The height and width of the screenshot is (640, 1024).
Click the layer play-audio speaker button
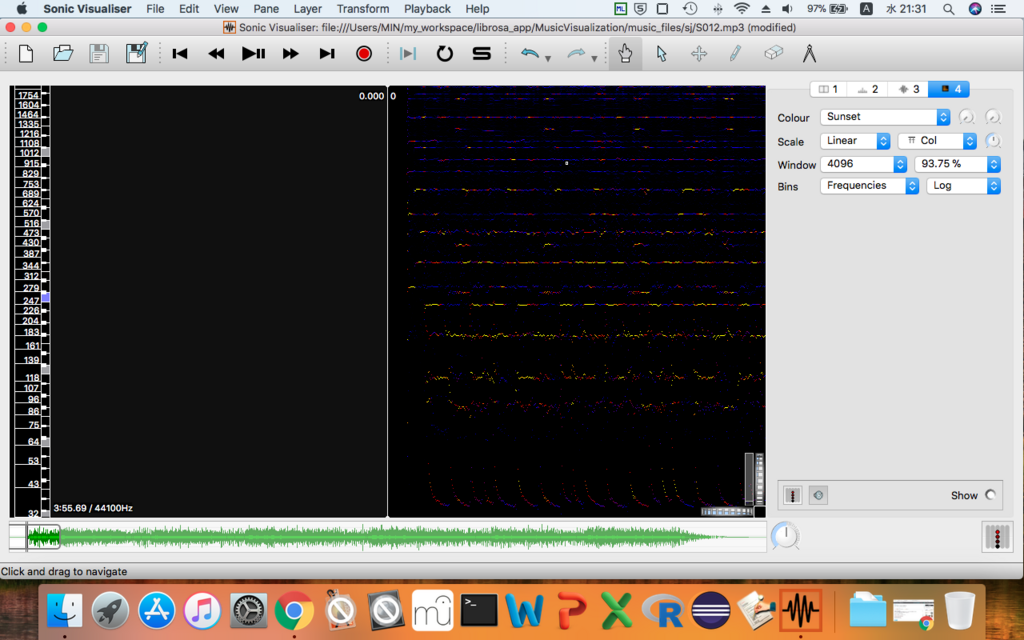point(818,495)
